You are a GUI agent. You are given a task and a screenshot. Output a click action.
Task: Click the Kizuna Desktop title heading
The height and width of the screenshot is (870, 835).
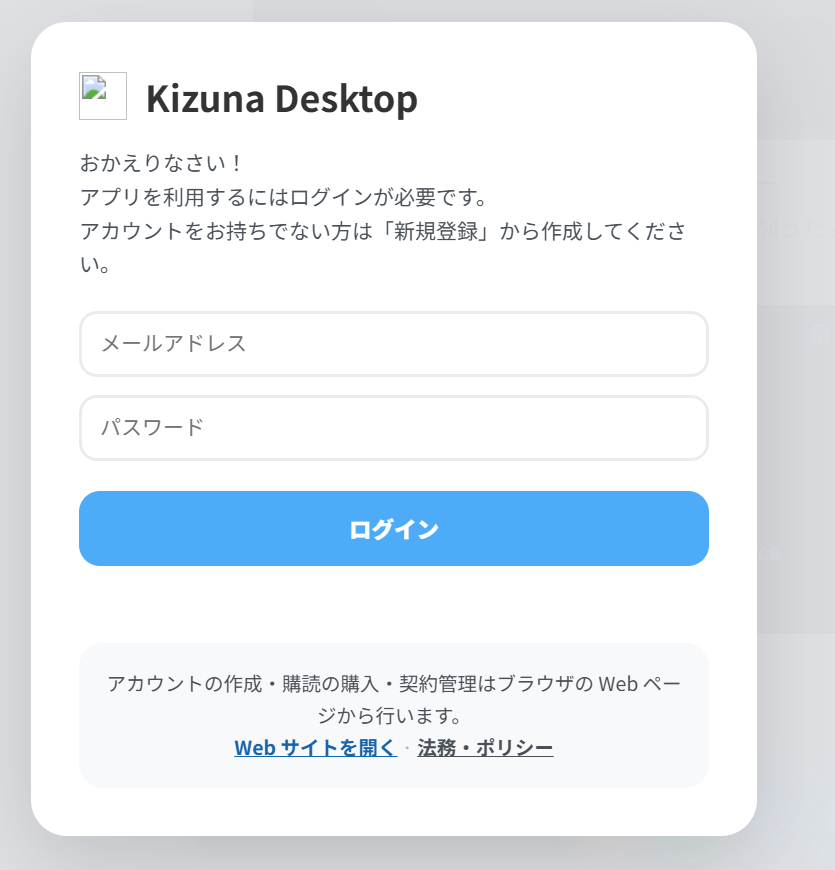coord(281,99)
